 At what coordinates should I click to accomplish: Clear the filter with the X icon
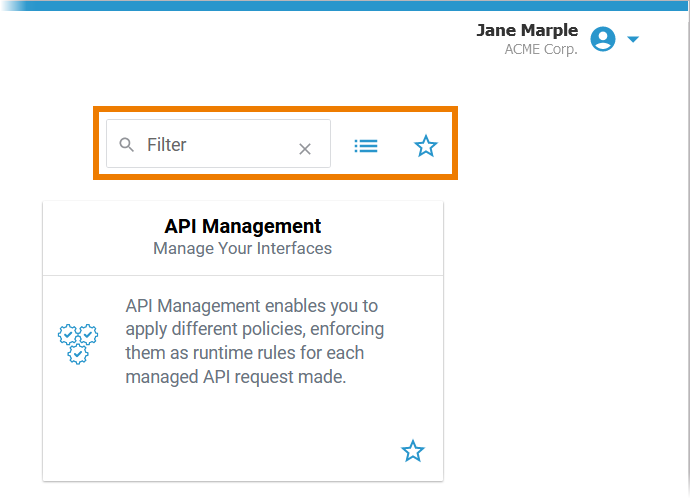point(305,149)
